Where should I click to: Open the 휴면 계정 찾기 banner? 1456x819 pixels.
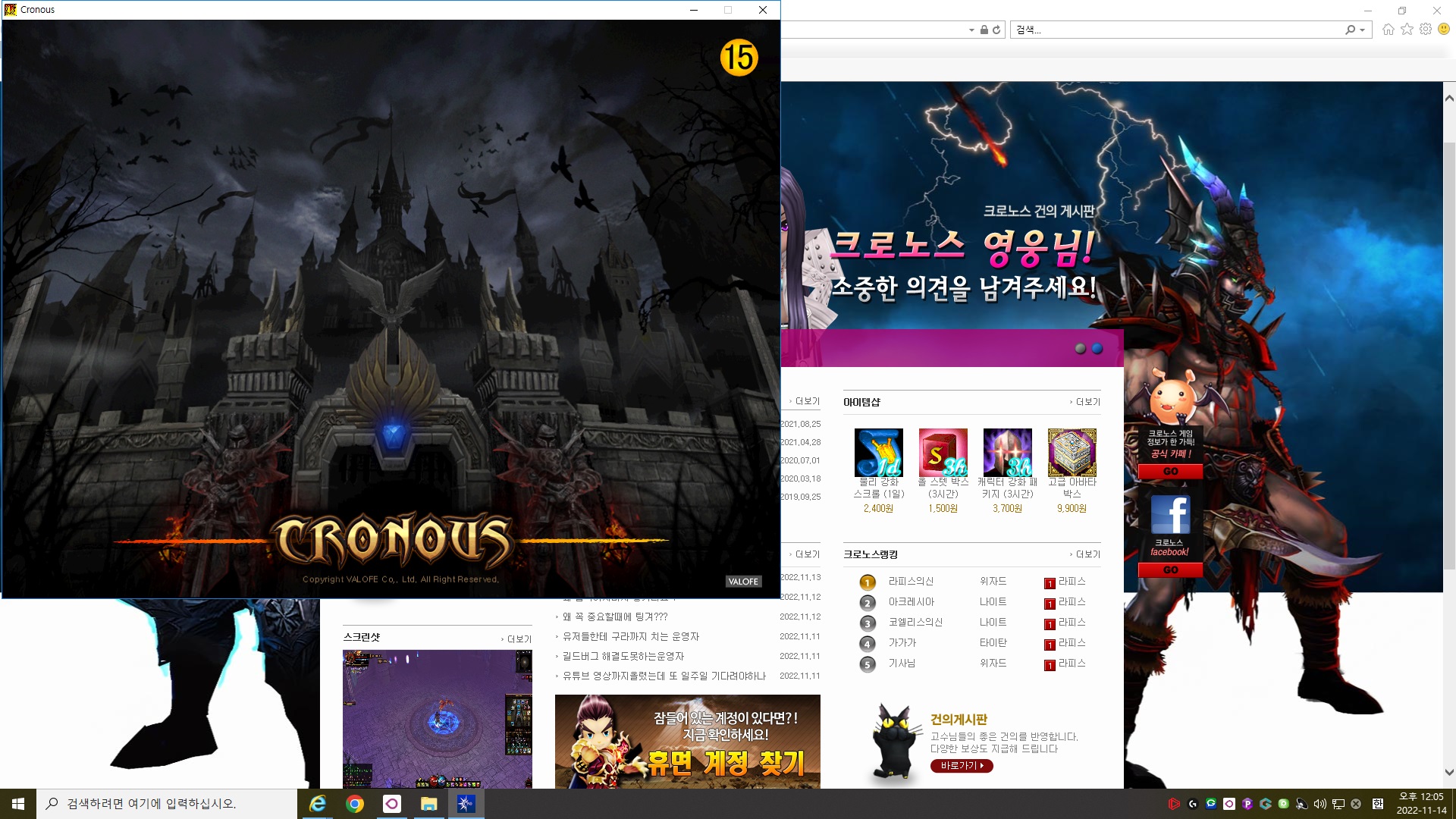click(688, 742)
